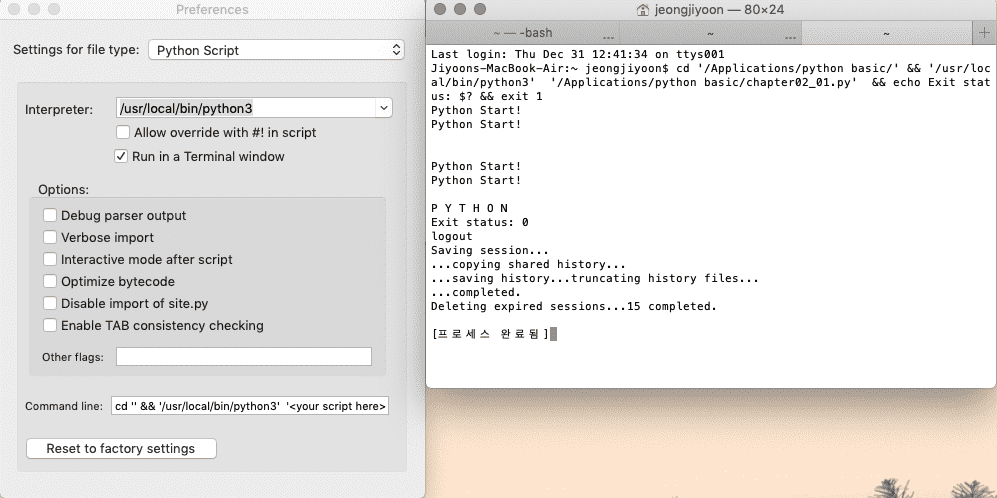Click into the Command line field
Screen dimensions: 997x498
tap(249, 406)
